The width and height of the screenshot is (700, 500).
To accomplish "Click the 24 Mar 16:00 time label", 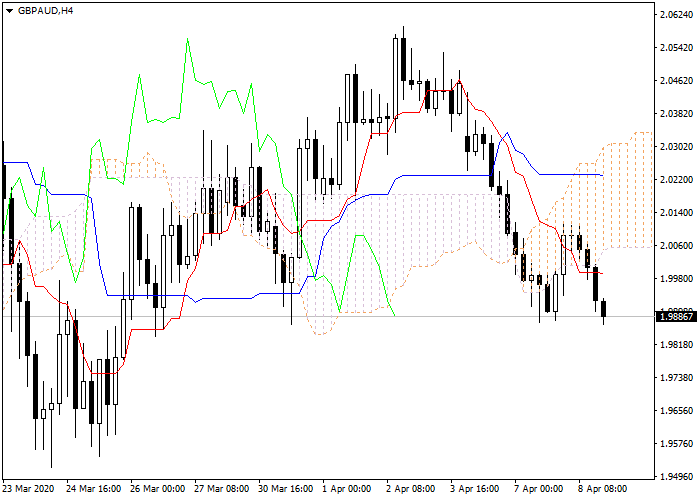I will coord(93,489).
